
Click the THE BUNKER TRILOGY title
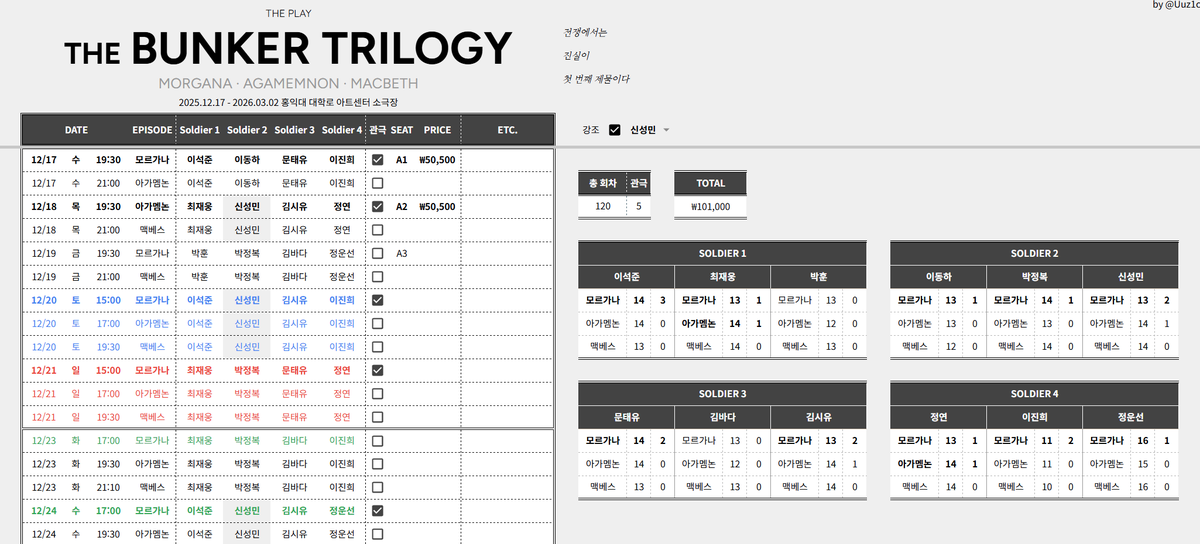click(288, 49)
